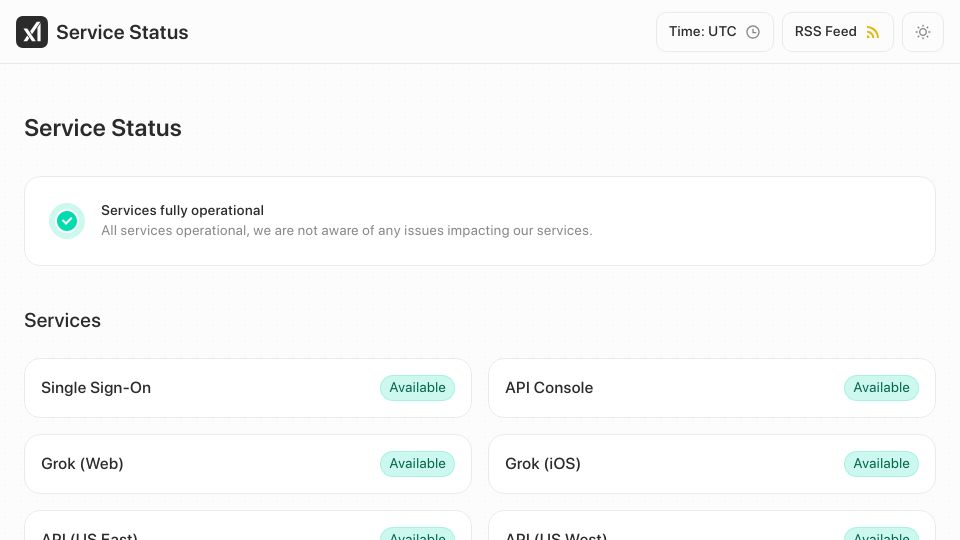Open the RSS Feed button
This screenshot has height=540, width=960.
[838, 32]
